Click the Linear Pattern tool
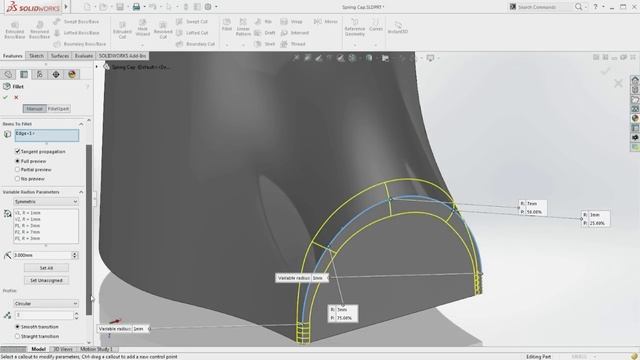This screenshot has height=360, width=640. click(243, 27)
